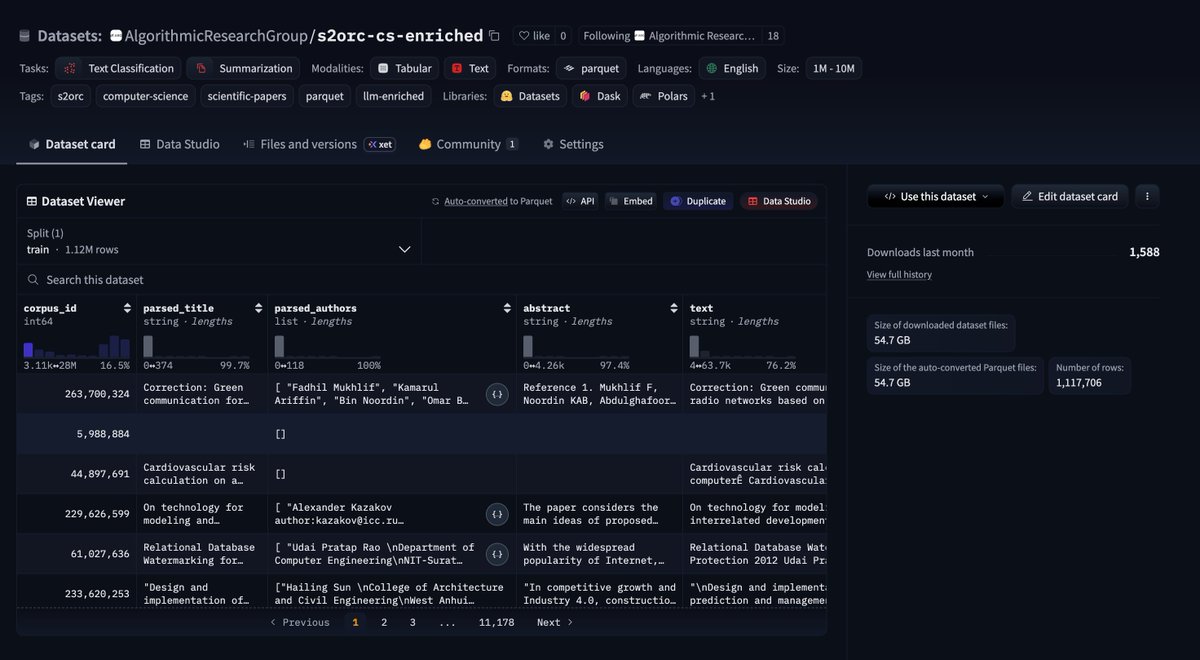Select the parquet format tag
Viewport: 1200px width, 660px height.
(x=591, y=68)
